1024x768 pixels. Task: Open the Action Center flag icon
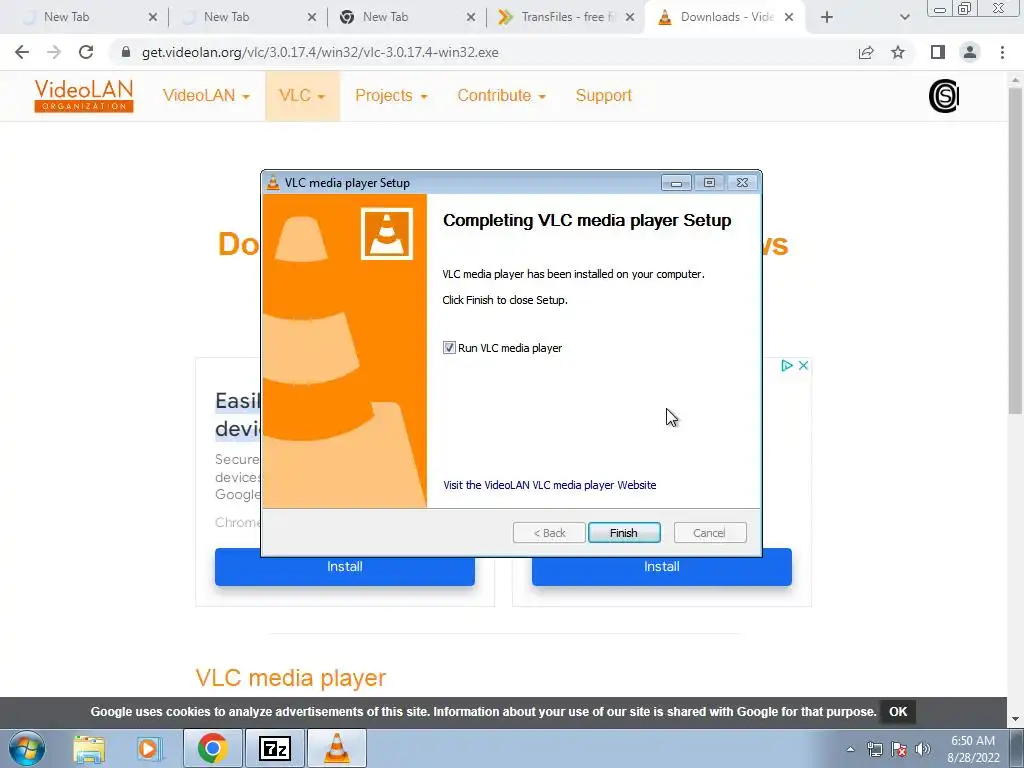pos(899,749)
